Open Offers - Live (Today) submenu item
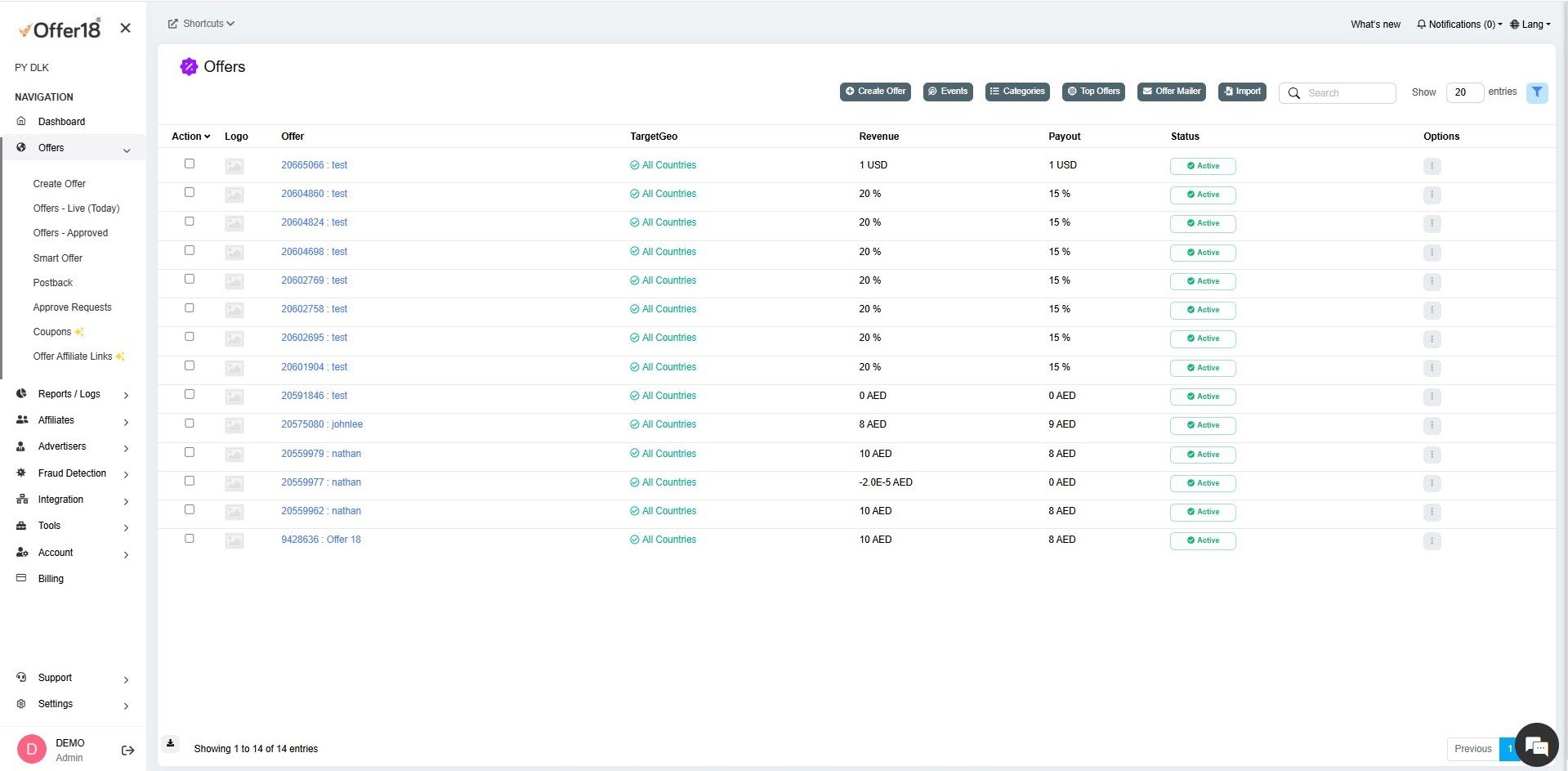1568x771 pixels. coord(76,208)
